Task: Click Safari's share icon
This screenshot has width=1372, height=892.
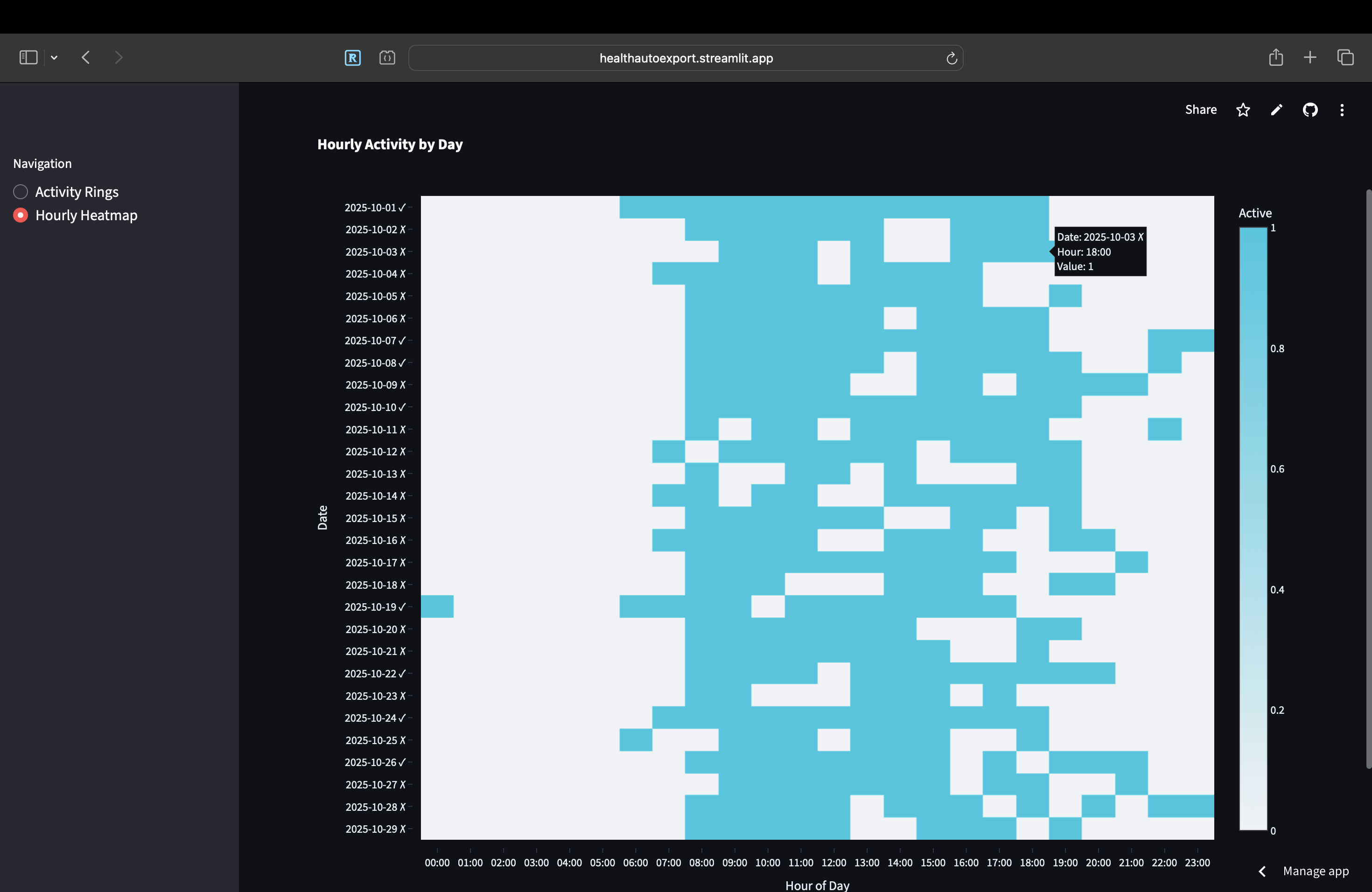Action: (1276, 57)
